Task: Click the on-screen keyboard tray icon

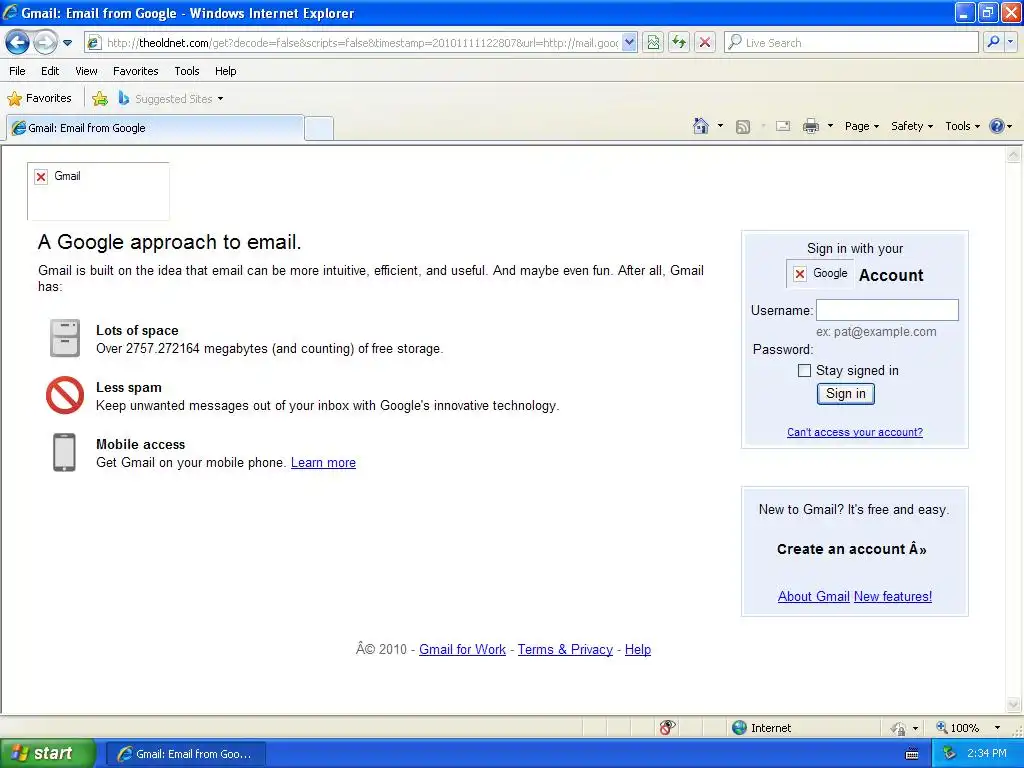Action: coord(912,754)
